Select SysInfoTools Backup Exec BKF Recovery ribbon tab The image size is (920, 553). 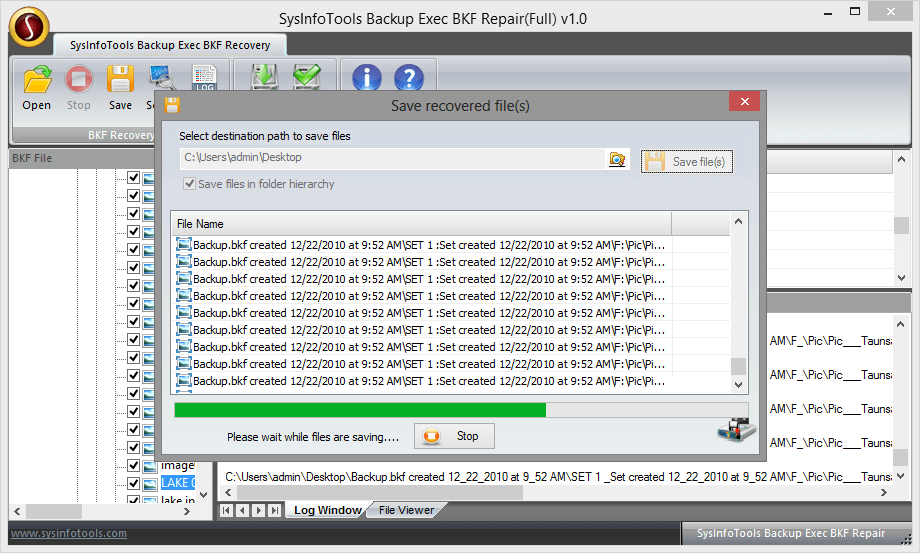(170, 45)
